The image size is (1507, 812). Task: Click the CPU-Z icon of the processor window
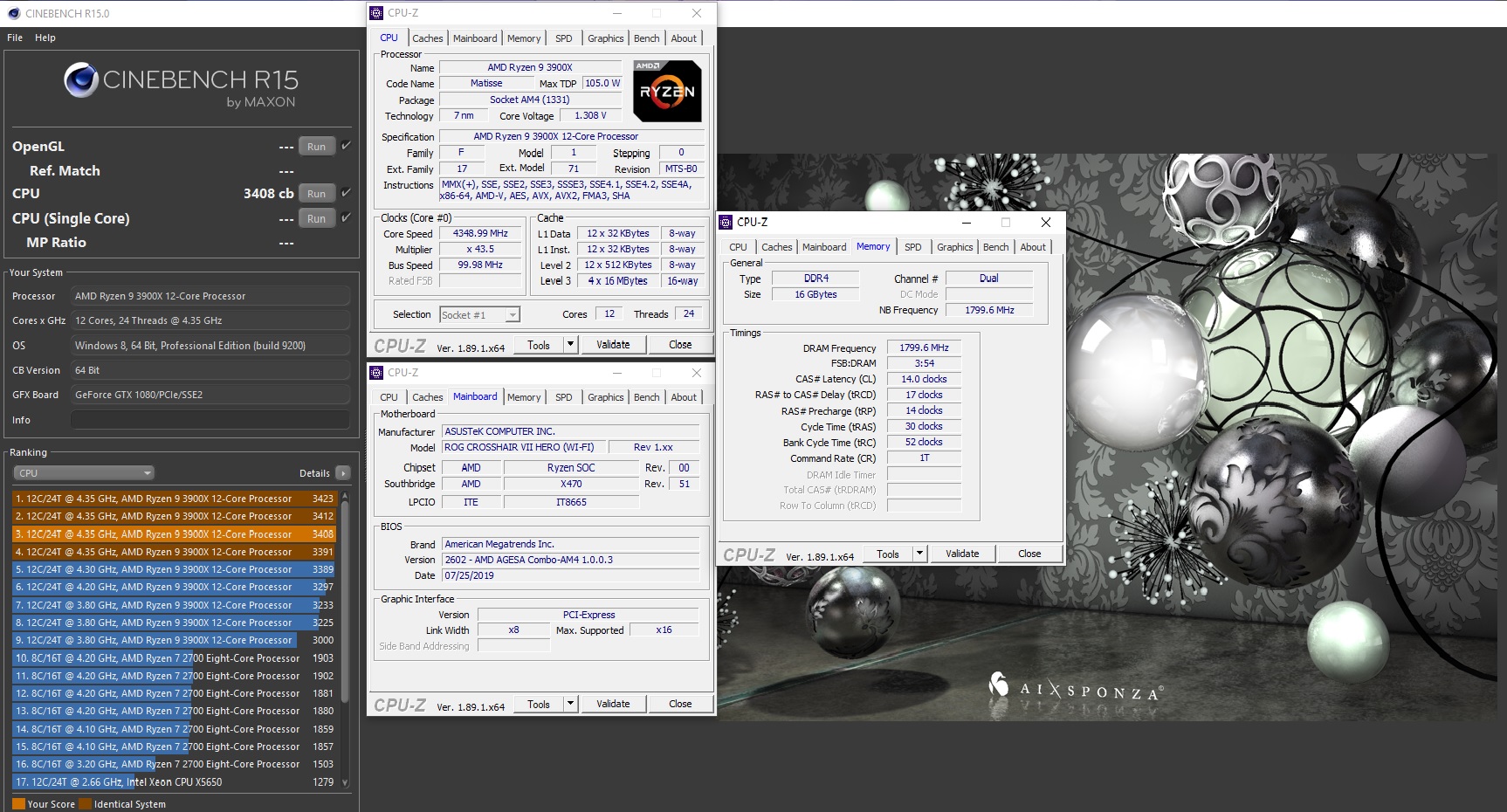(x=376, y=13)
